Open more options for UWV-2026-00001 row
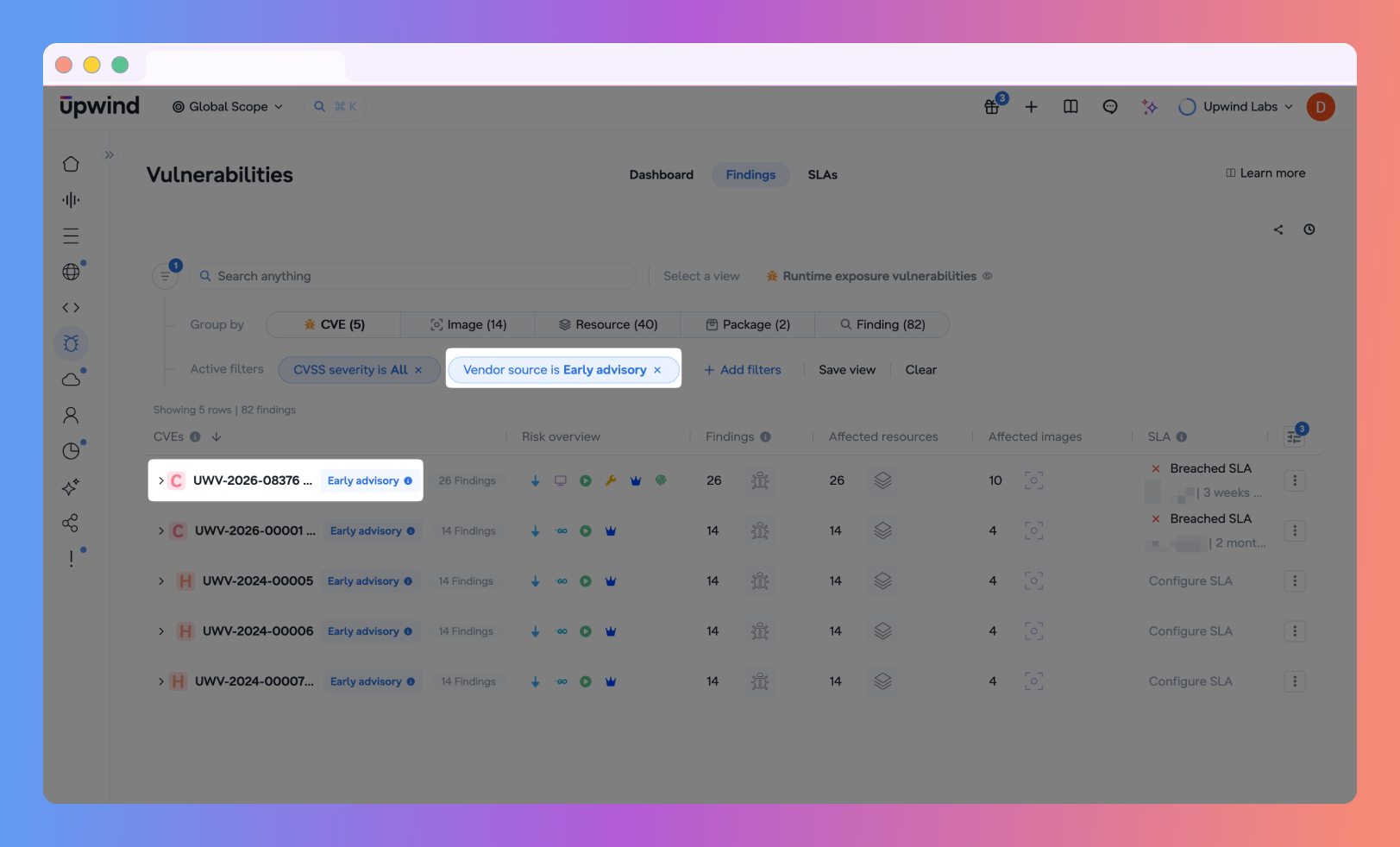This screenshot has height=847, width=1400. pyautogui.click(x=1295, y=531)
